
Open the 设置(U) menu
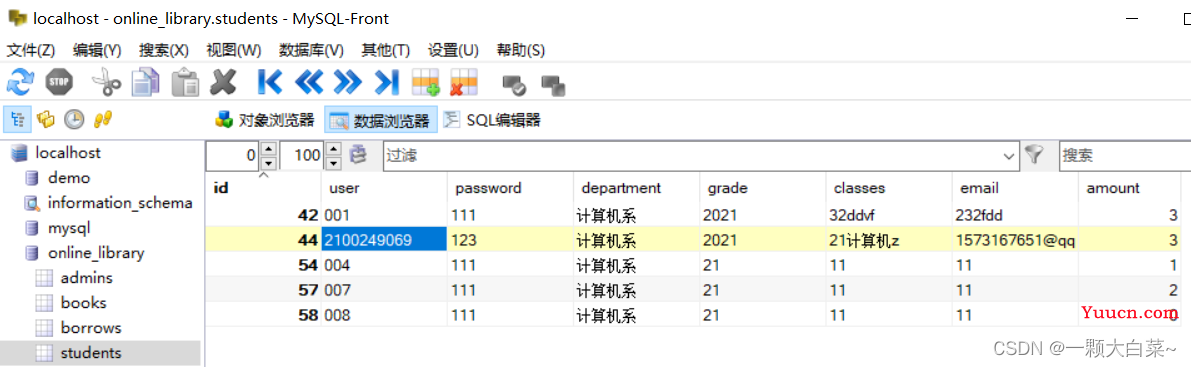(x=453, y=50)
